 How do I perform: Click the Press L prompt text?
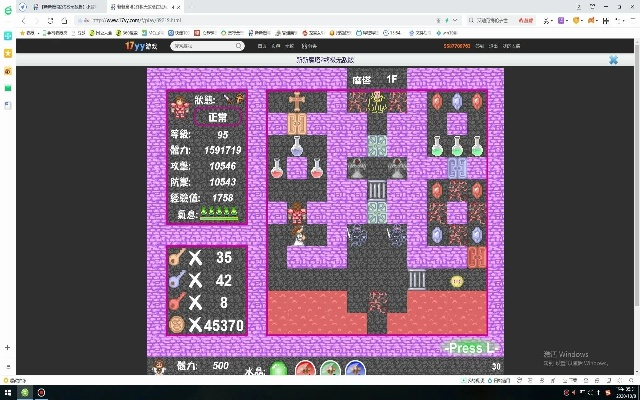471,347
